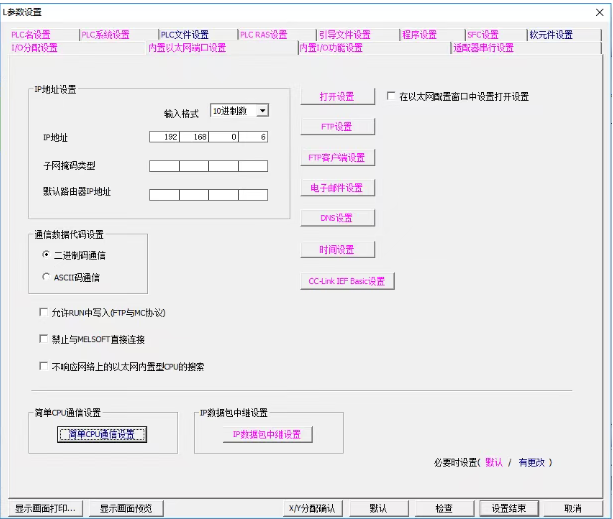The height and width of the screenshot is (519, 613).
Task: Open CC-Link IEF Basic设置
Action: point(347,281)
